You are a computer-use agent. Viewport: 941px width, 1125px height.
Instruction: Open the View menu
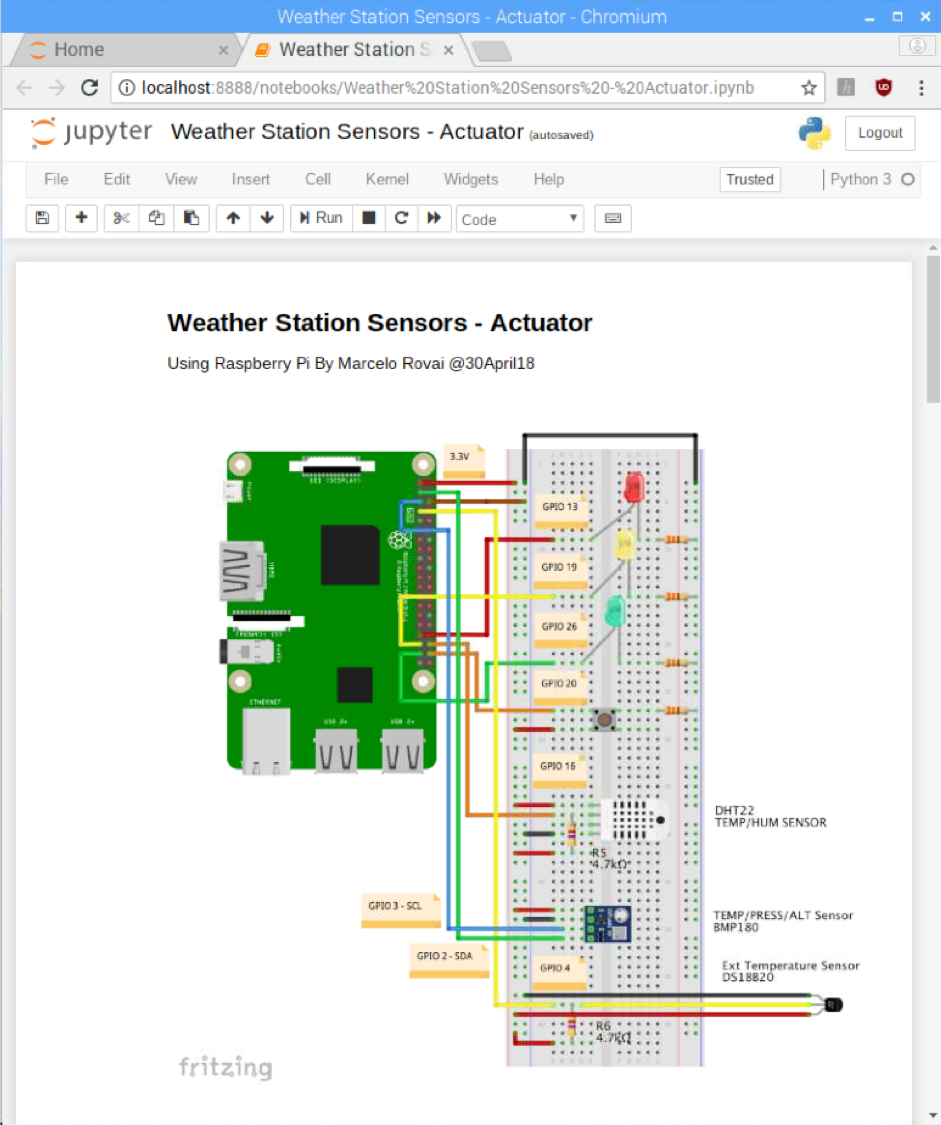tap(181, 179)
